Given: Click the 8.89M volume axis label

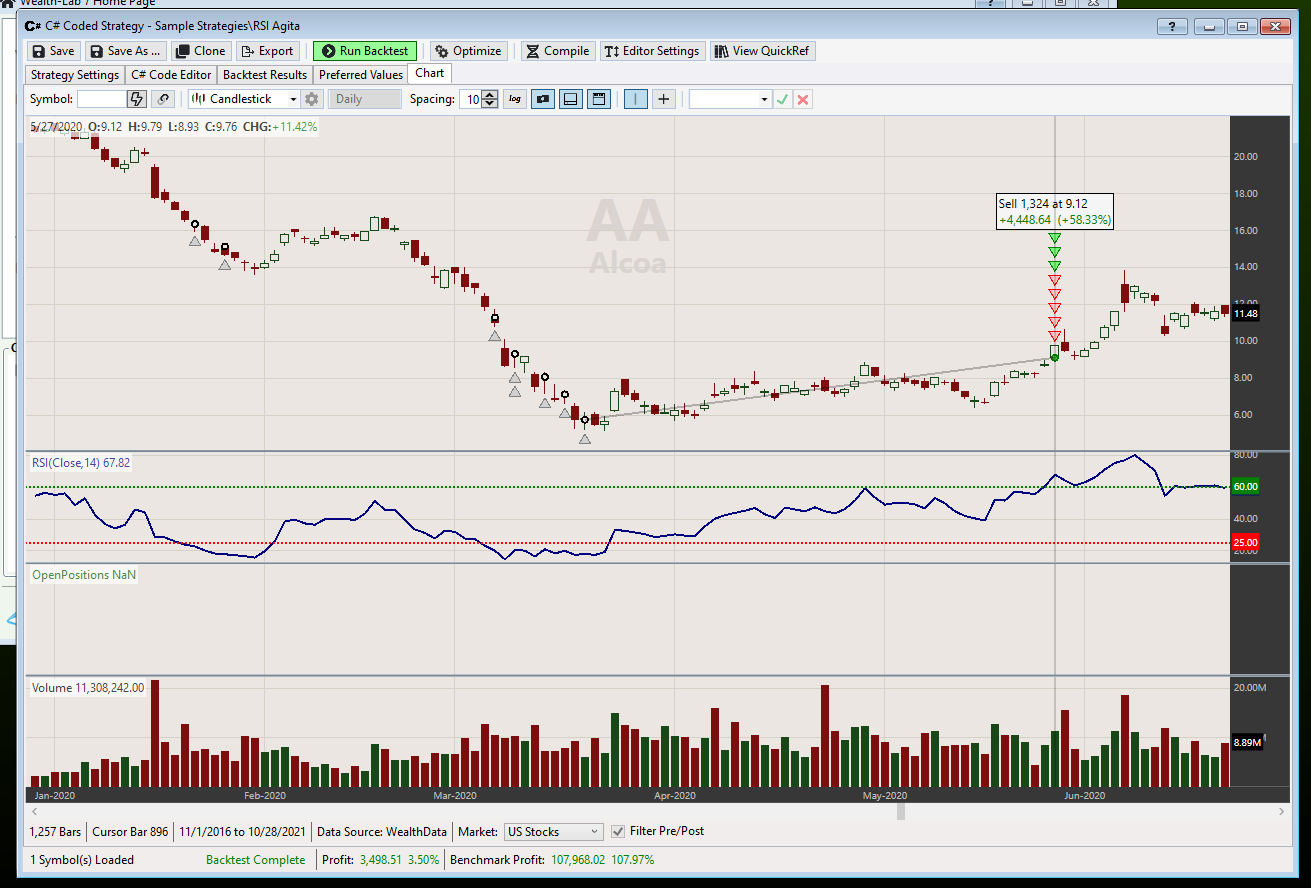Looking at the screenshot, I should (x=1247, y=742).
